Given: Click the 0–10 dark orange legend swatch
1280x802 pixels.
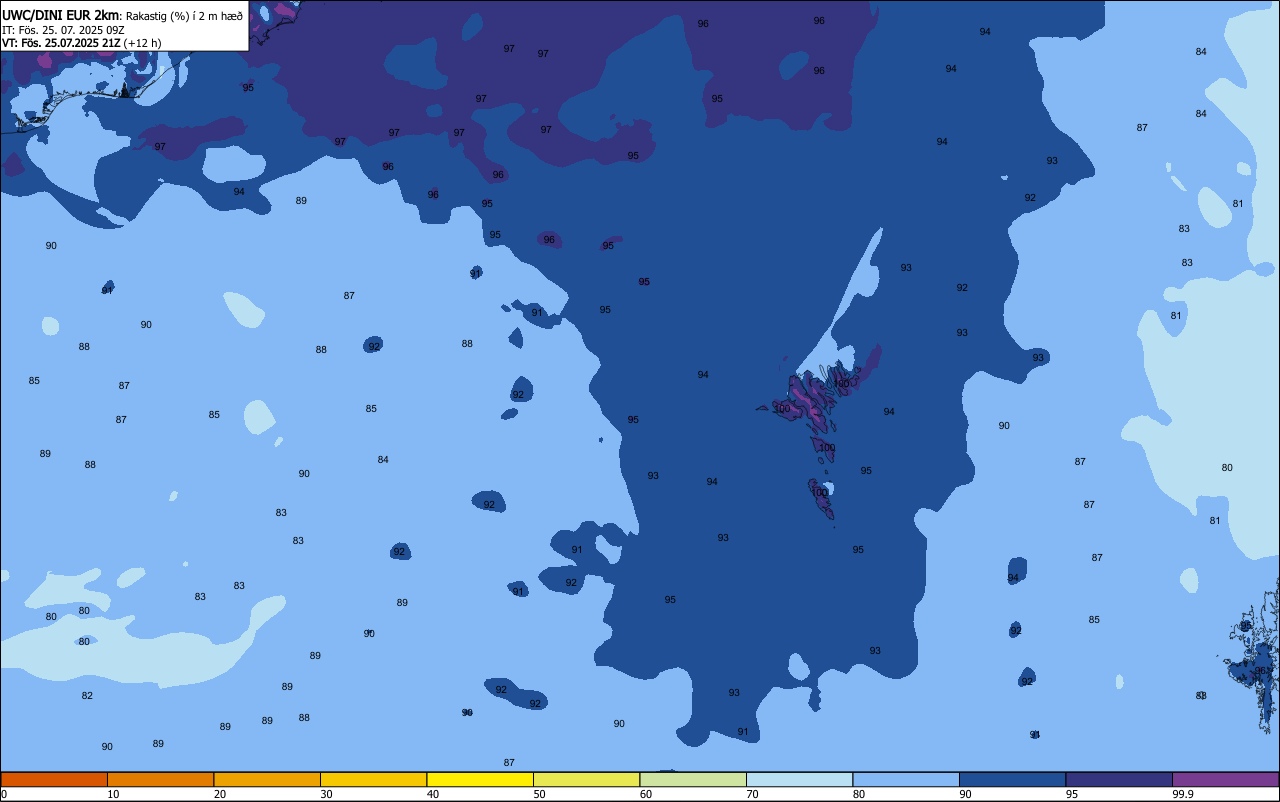Looking at the screenshot, I should point(54,779).
